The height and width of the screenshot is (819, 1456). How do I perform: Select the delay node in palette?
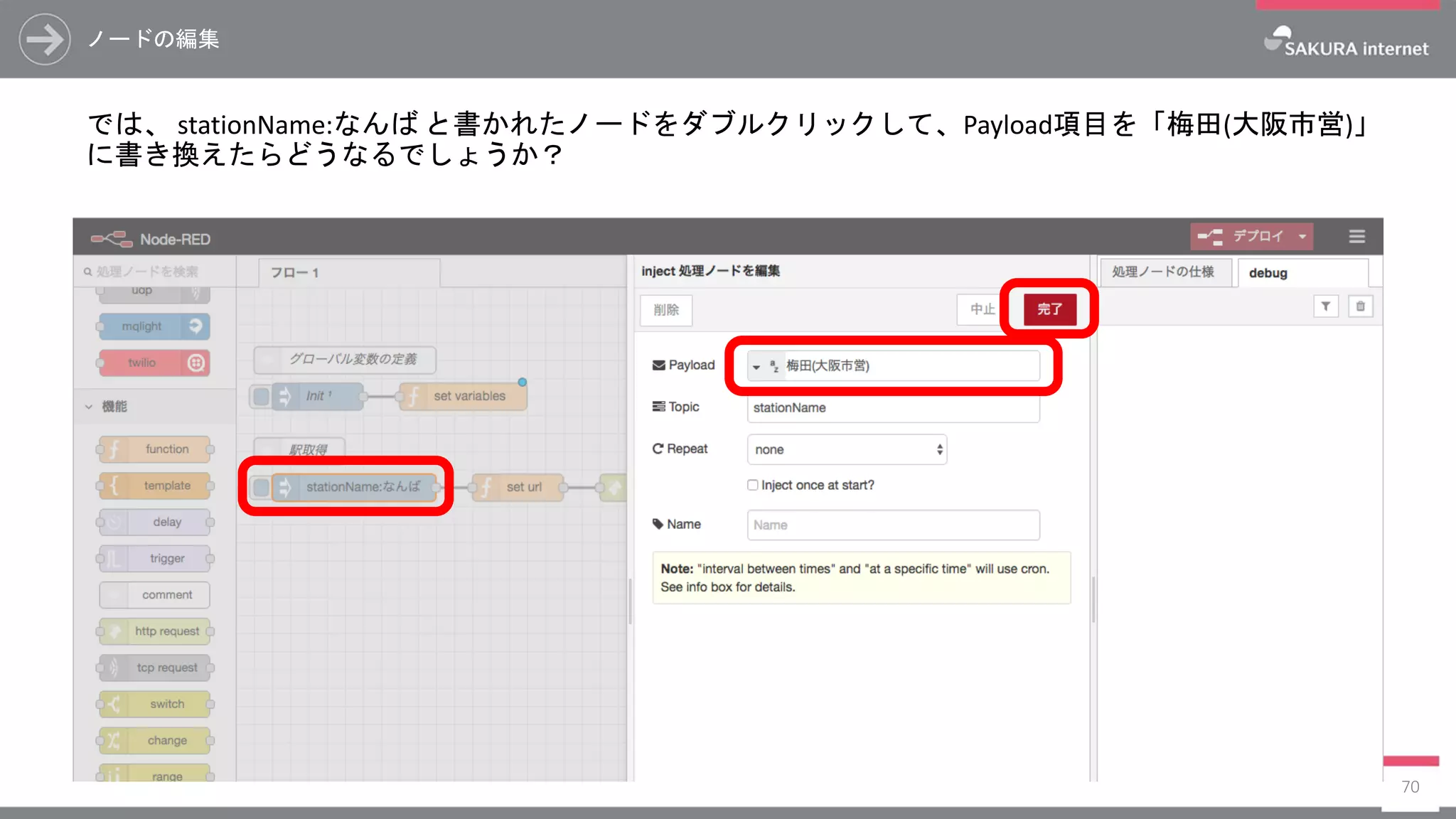pos(155,522)
